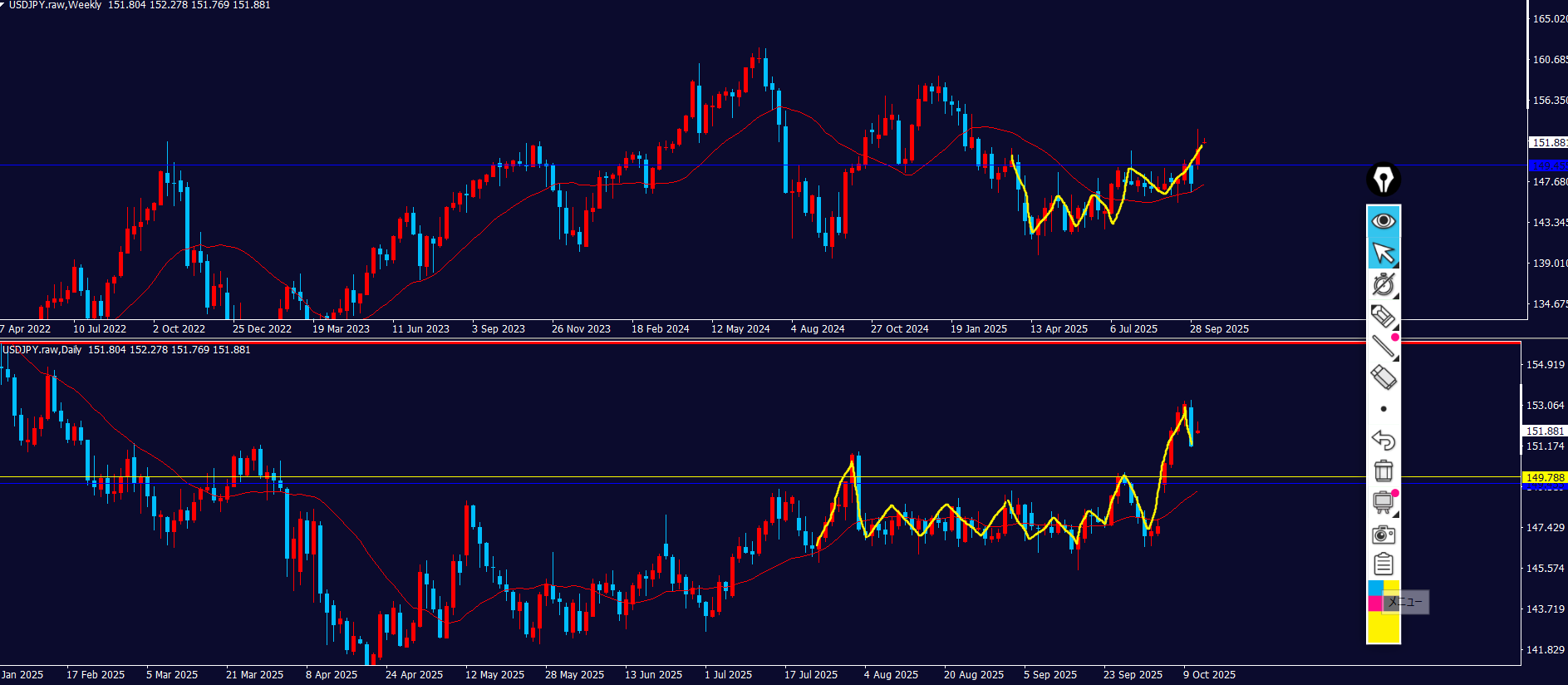Select the straight line drawing tool
The height and width of the screenshot is (685, 1568).
pos(1383,347)
